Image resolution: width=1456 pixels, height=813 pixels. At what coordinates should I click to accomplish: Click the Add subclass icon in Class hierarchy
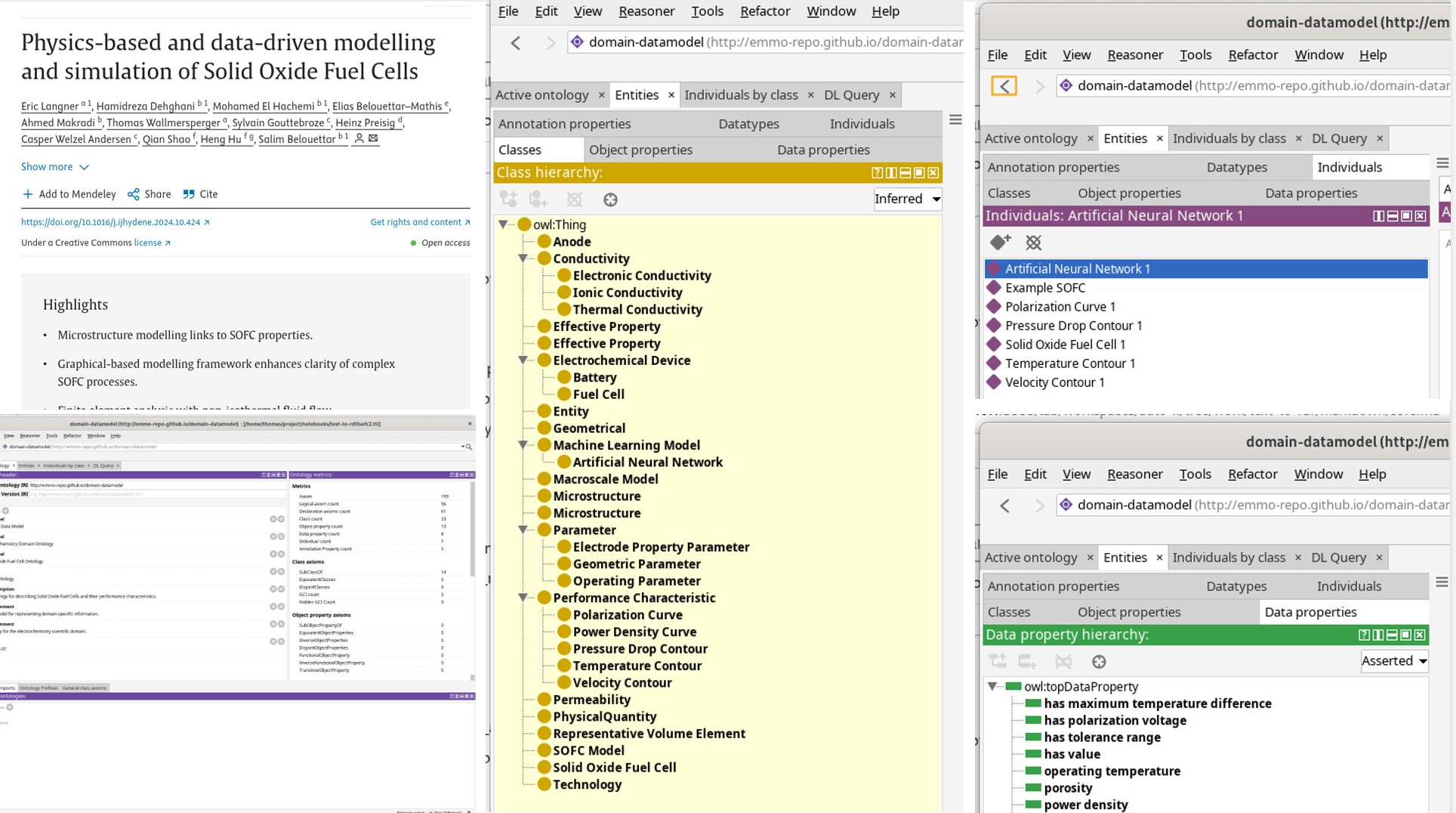(x=507, y=199)
